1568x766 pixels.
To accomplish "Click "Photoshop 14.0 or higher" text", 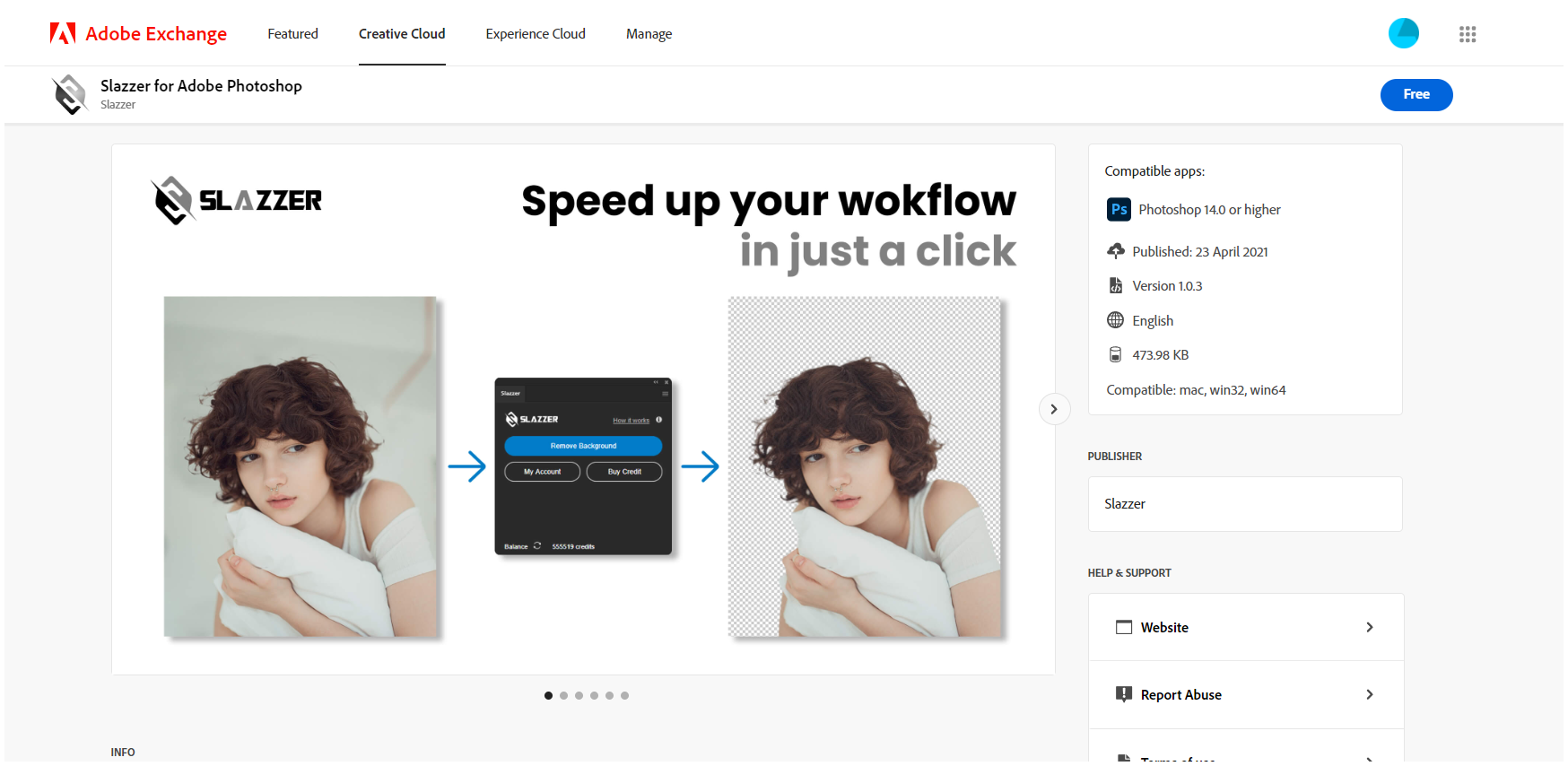I will coord(1209,210).
